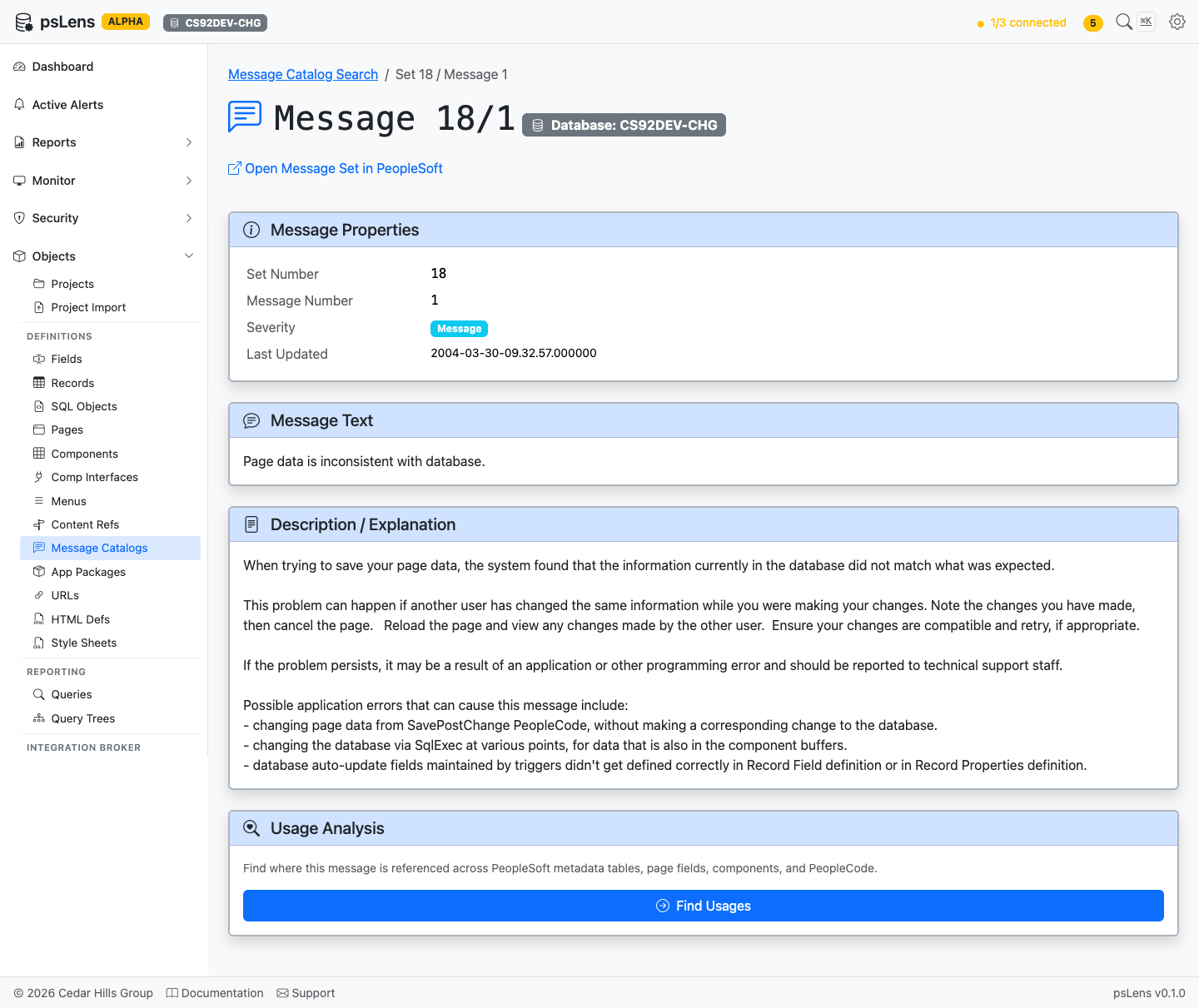This screenshot has width=1199, height=1008.
Task: Click the Usage Analysis search-heart icon
Action: [251, 828]
